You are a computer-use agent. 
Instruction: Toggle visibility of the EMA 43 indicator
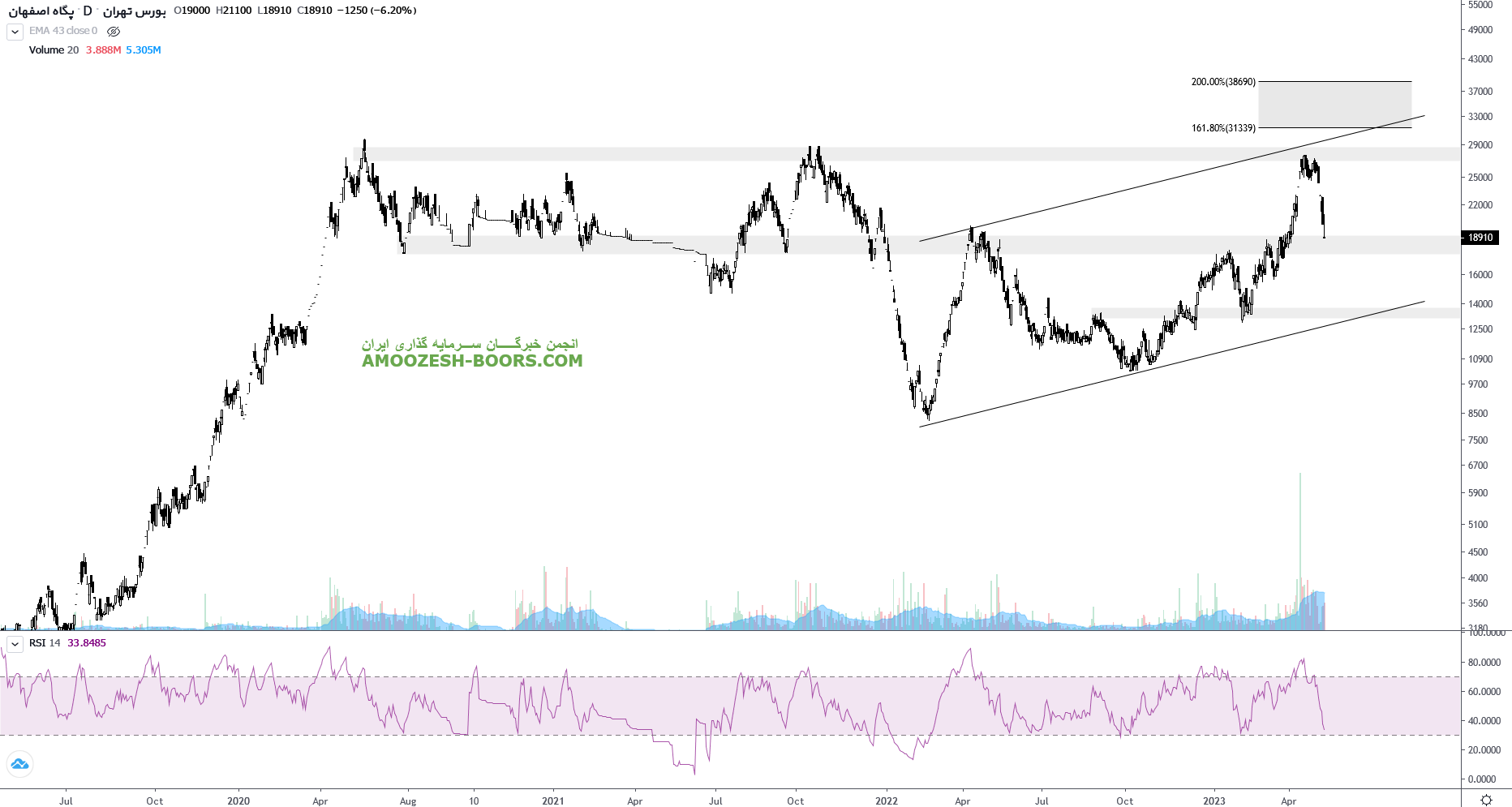(114, 32)
